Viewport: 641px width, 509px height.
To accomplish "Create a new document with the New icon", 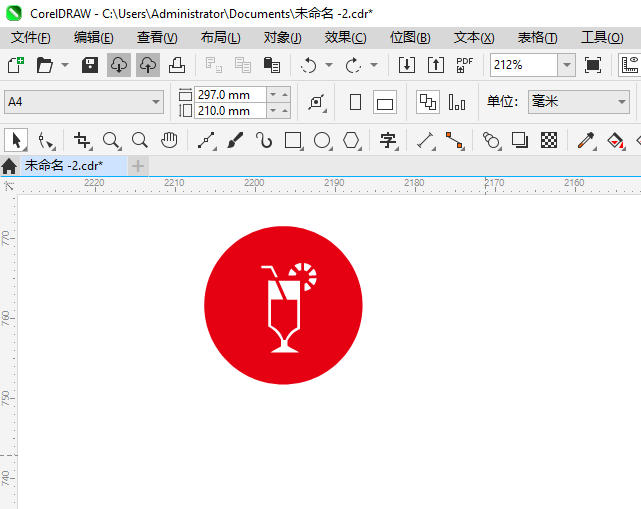I will click(x=16, y=65).
